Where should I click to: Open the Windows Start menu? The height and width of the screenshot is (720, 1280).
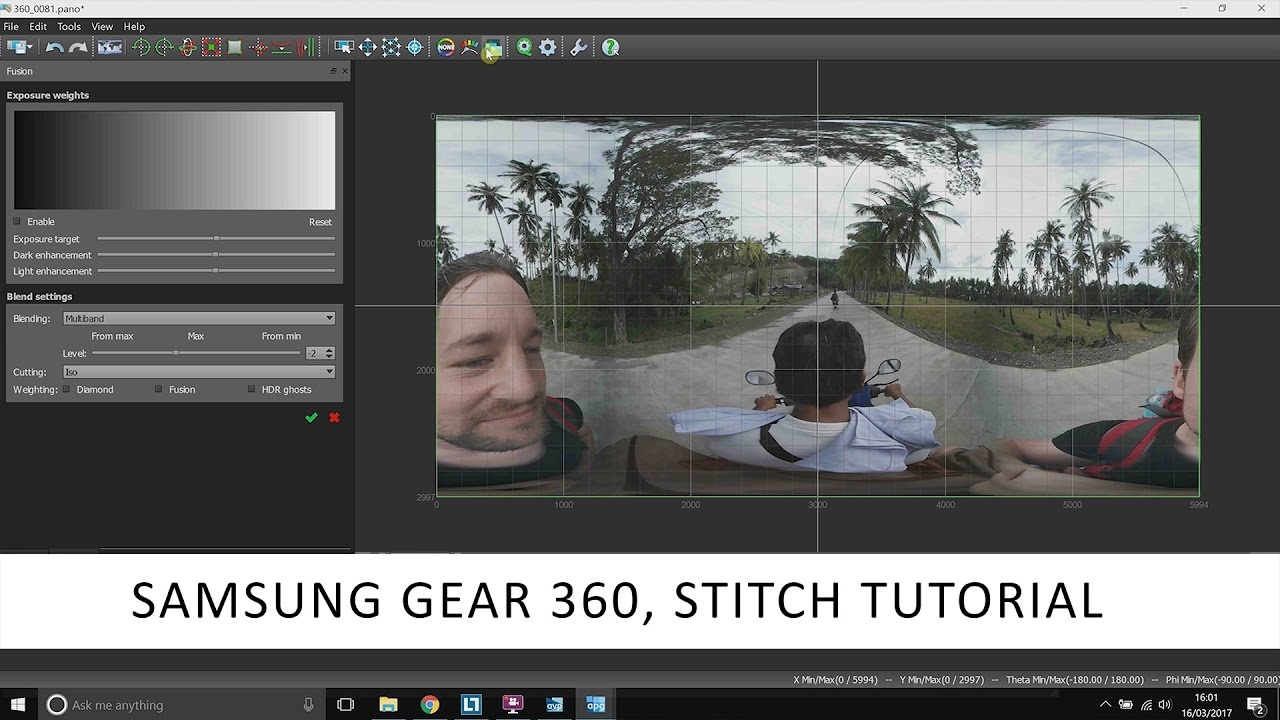click(18, 705)
